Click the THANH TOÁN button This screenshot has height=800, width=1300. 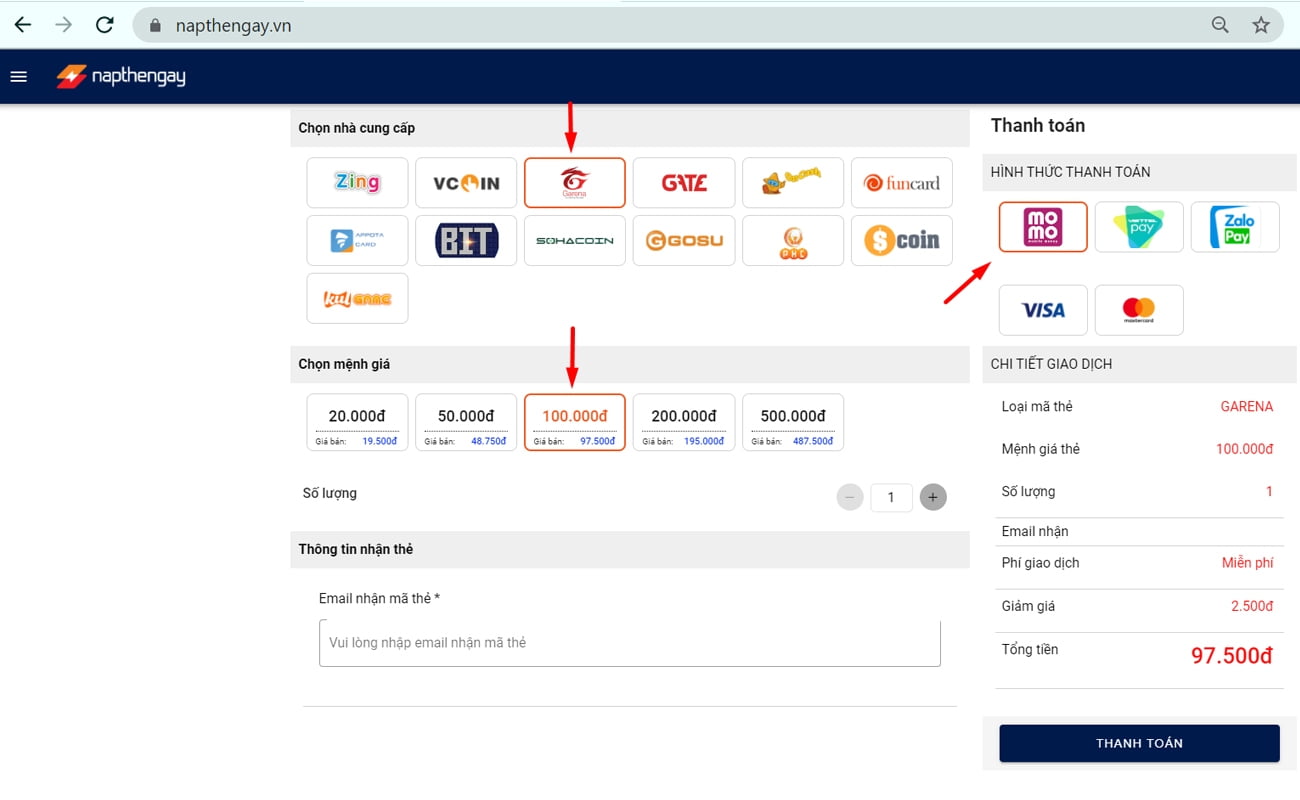pos(1139,743)
